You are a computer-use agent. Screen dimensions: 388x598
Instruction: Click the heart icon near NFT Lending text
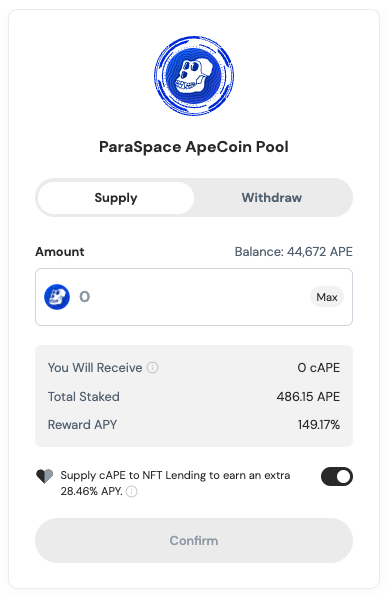point(45,476)
